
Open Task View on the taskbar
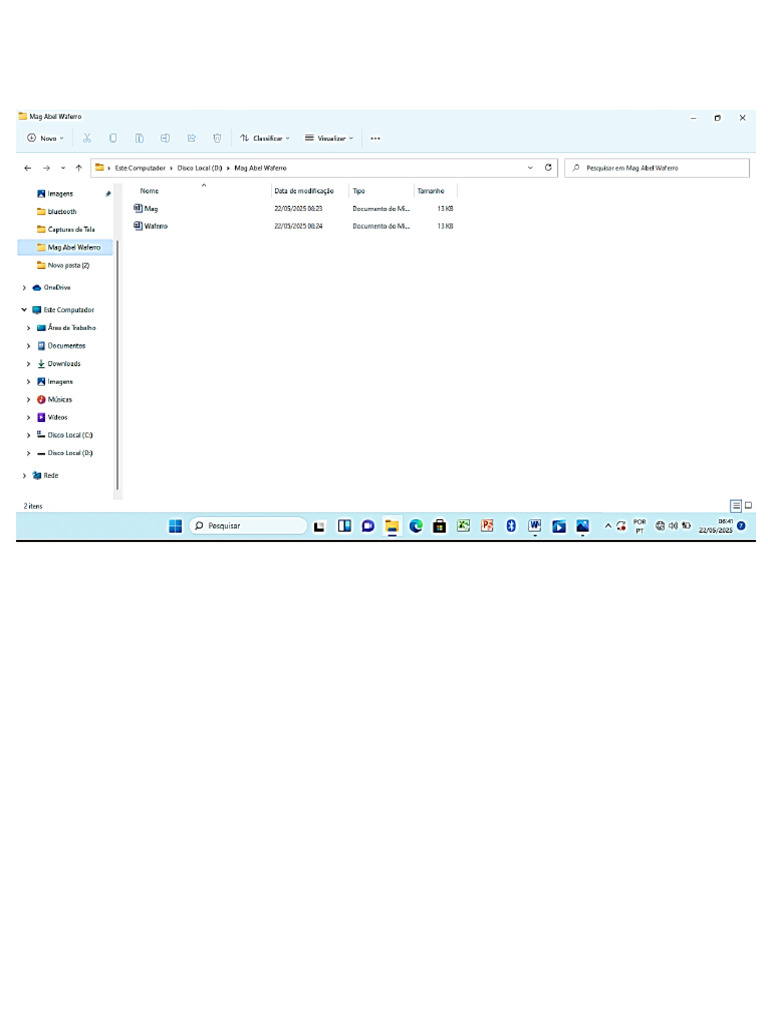(319, 526)
